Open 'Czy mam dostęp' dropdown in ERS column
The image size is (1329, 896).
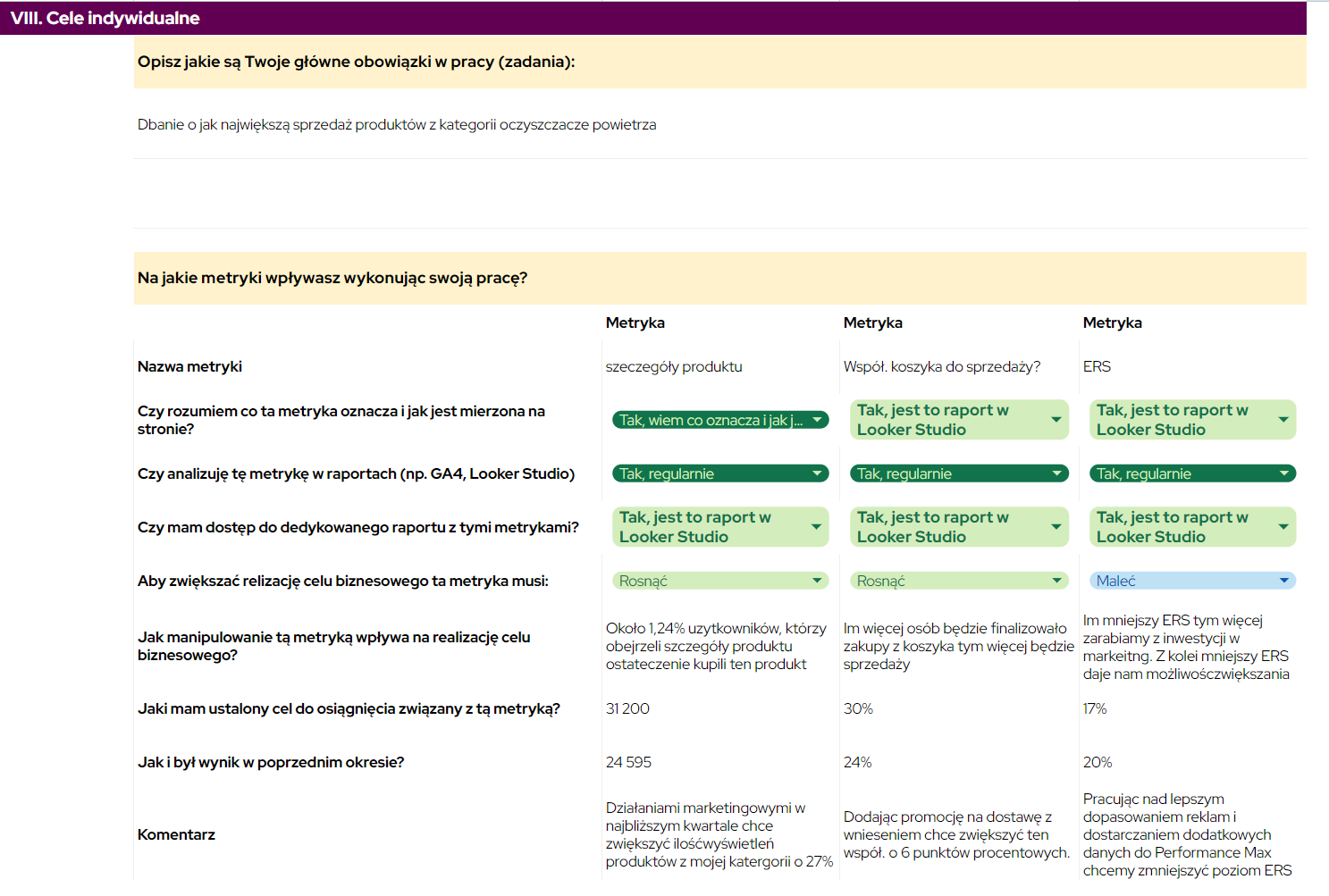click(x=1192, y=527)
